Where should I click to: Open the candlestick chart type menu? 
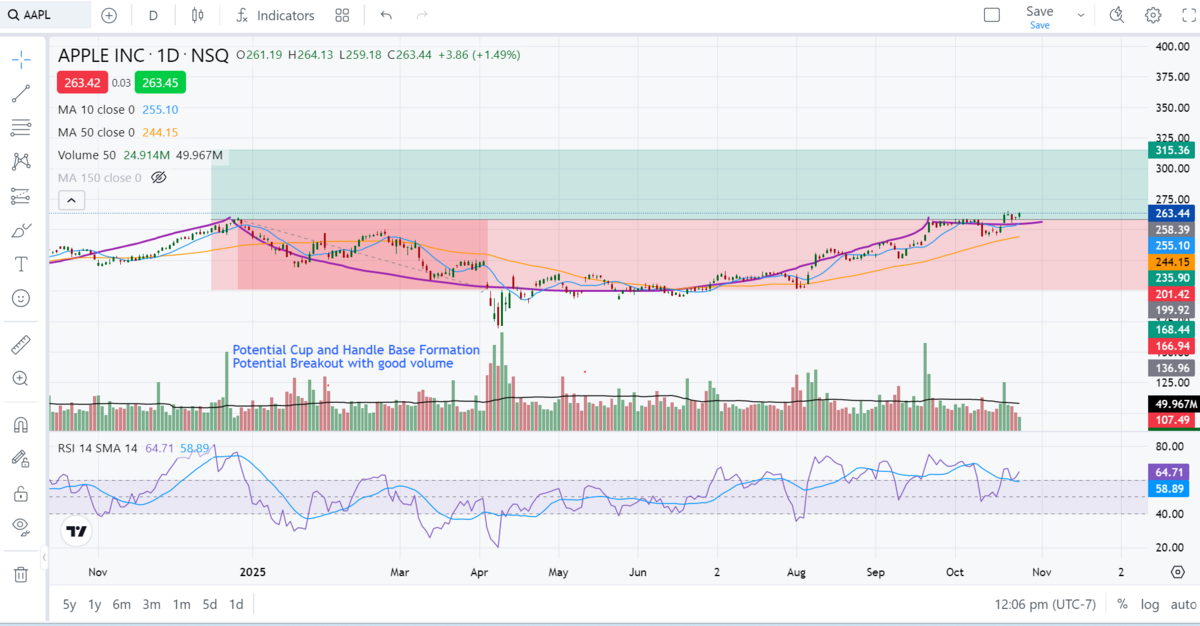coord(197,15)
